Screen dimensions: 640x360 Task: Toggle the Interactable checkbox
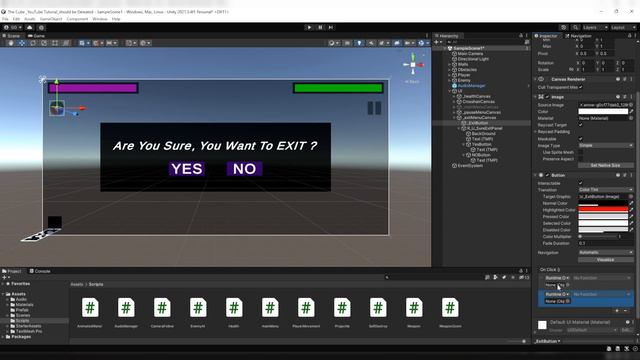(581, 183)
